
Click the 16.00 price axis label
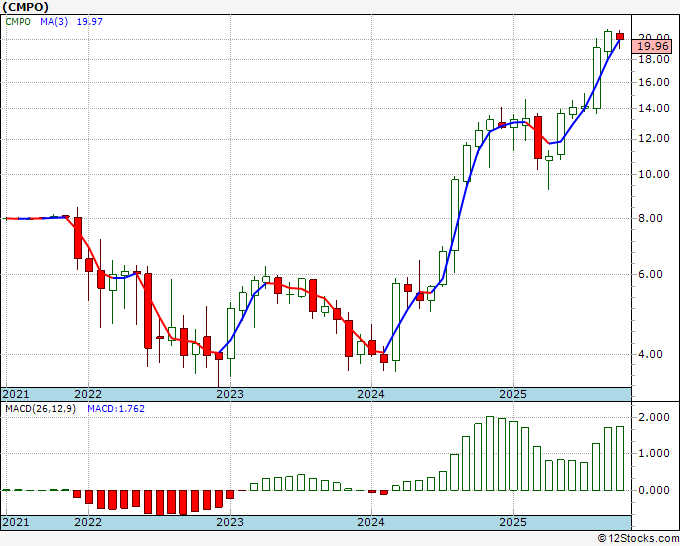click(x=654, y=82)
